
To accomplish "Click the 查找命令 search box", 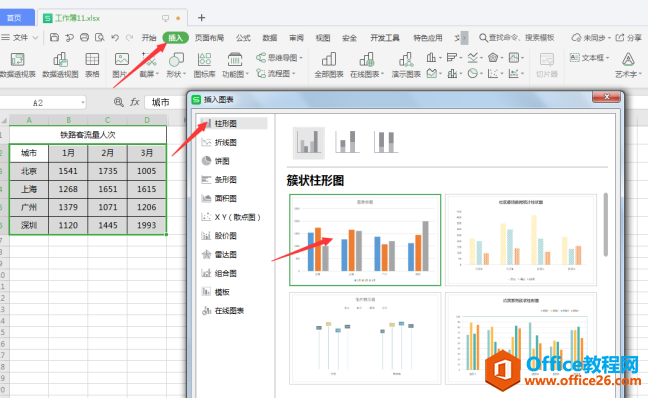I will pos(517,38).
